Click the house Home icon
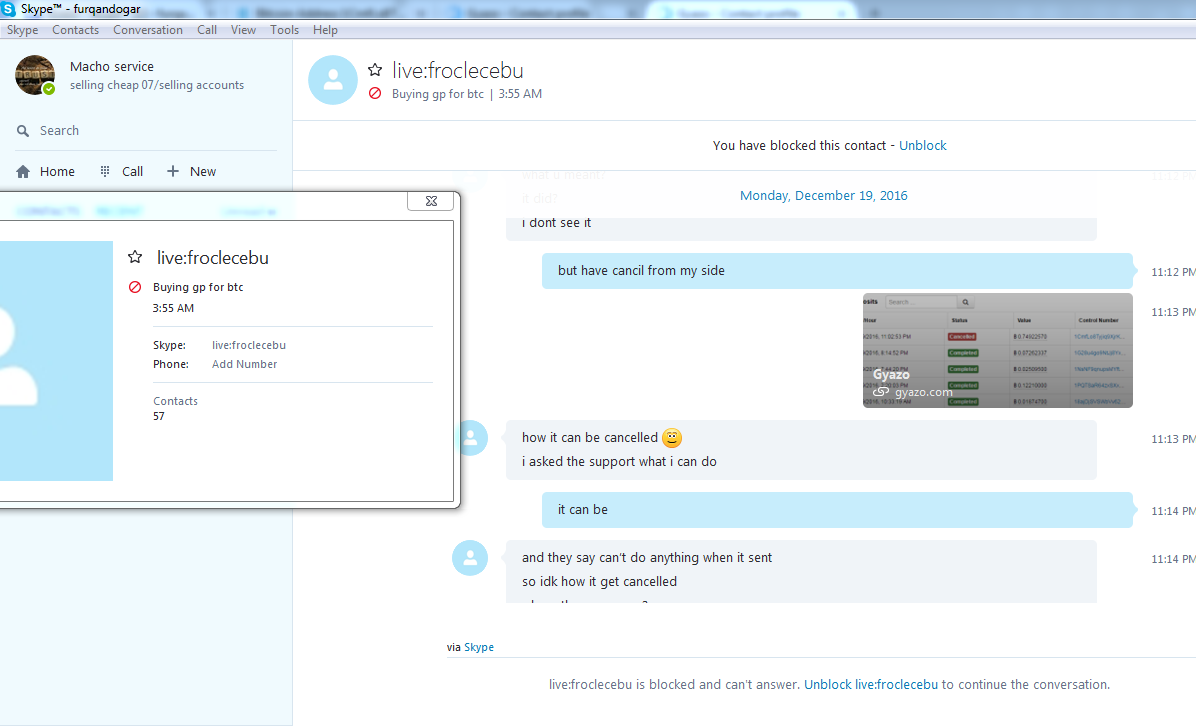1196x726 pixels. point(23,172)
